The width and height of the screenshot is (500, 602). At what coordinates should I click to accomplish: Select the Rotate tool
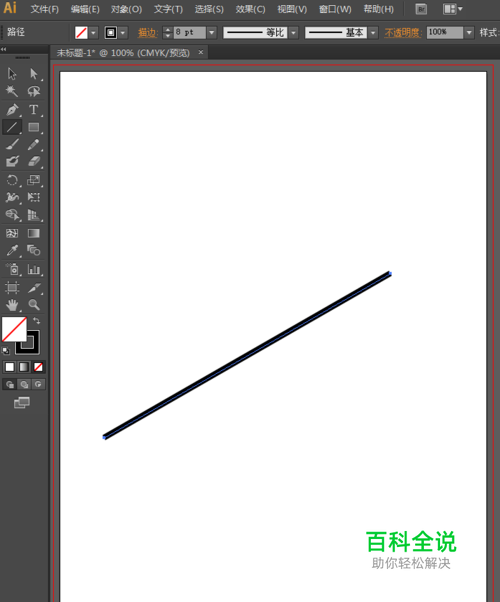[x=12, y=180]
